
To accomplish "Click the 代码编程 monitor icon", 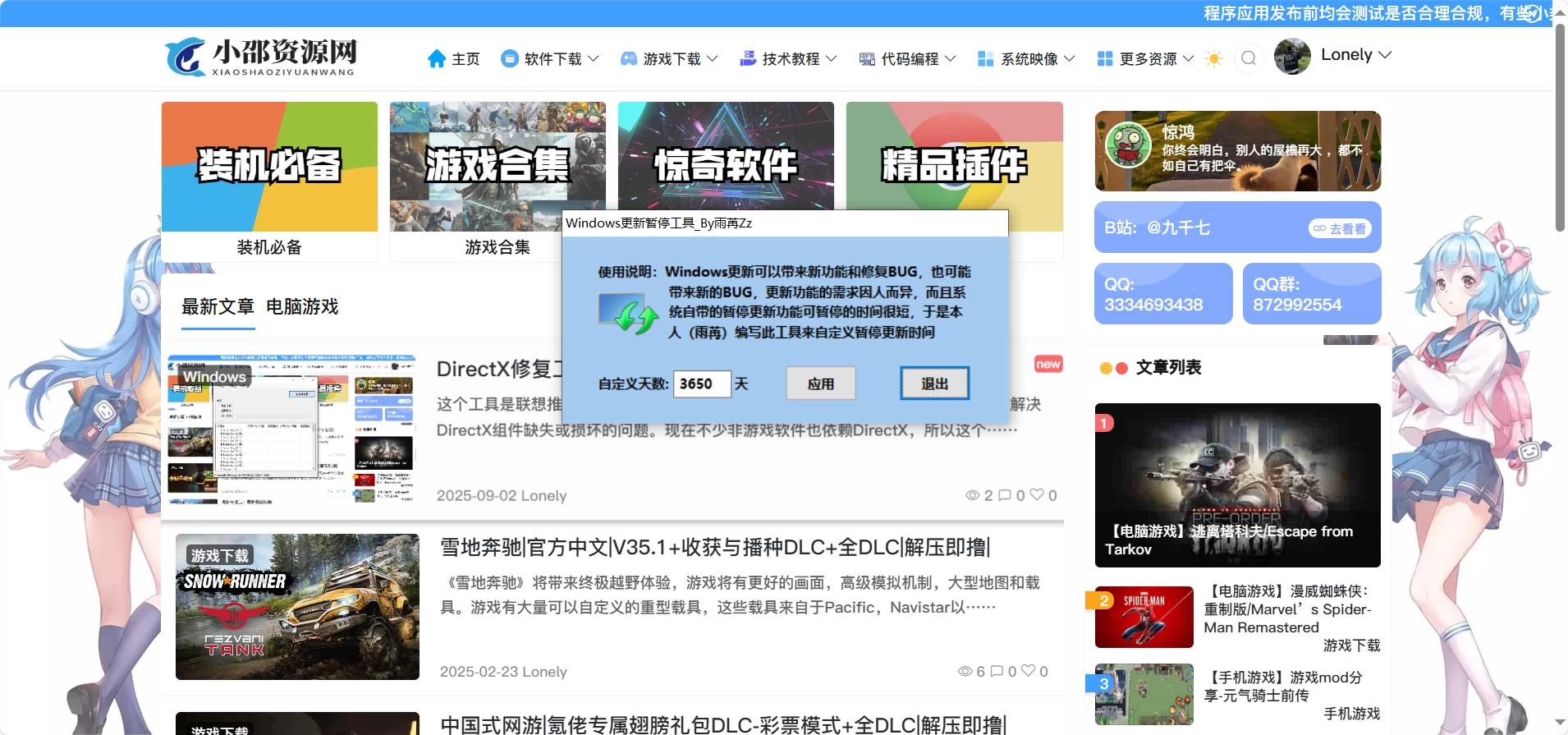I will click(x=867, y=59).
